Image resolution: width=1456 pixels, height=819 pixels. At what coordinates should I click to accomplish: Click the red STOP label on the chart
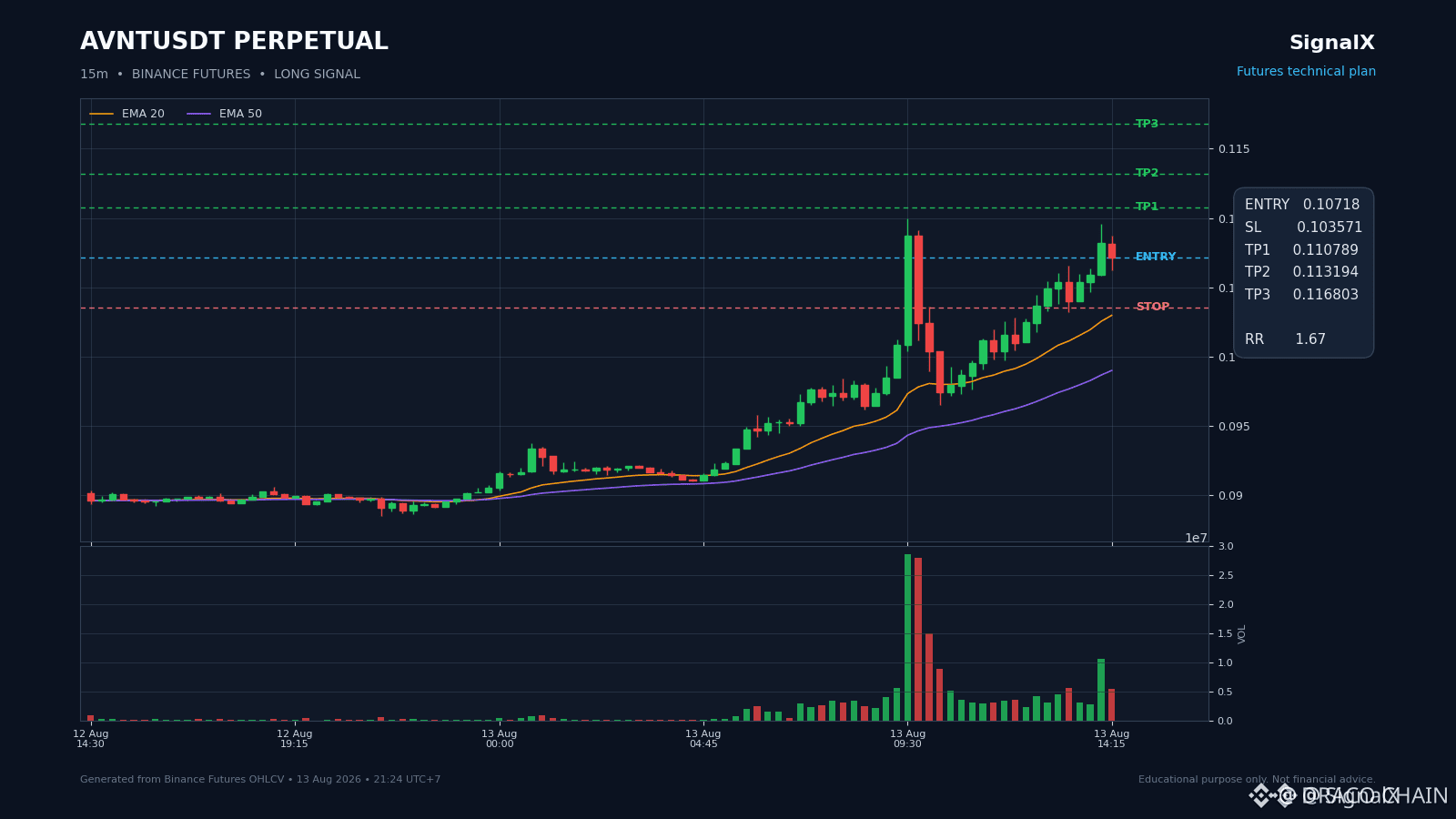coord(1153,307)
